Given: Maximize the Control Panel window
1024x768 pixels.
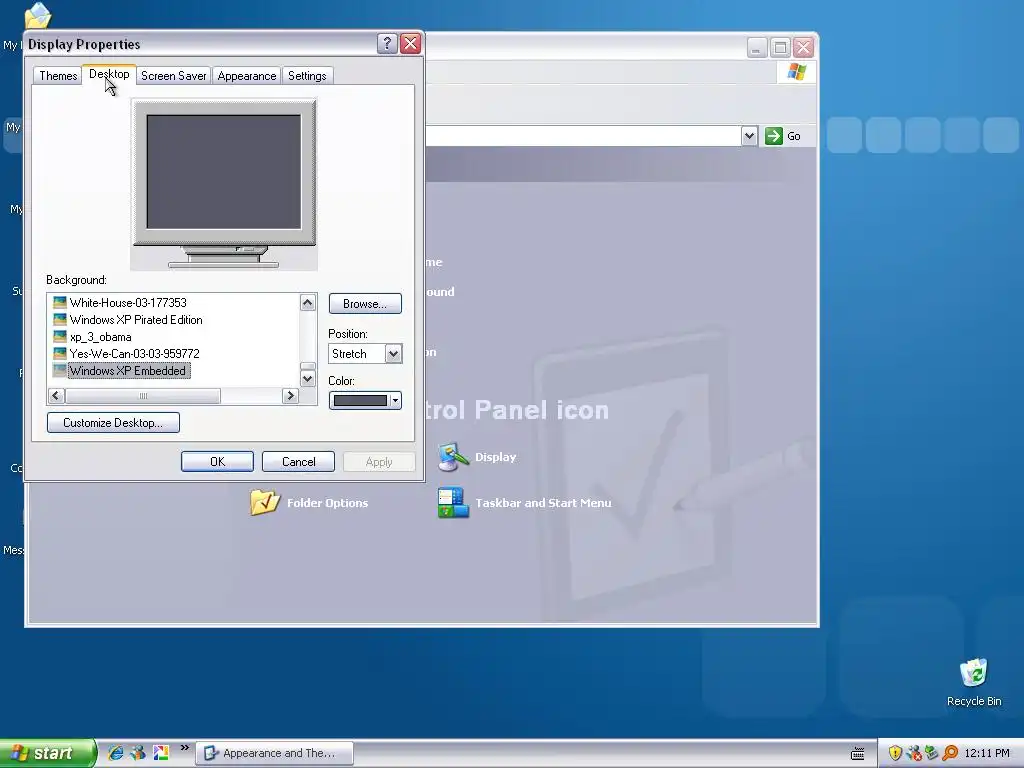Looking at the screenshot, I should 780,47.
